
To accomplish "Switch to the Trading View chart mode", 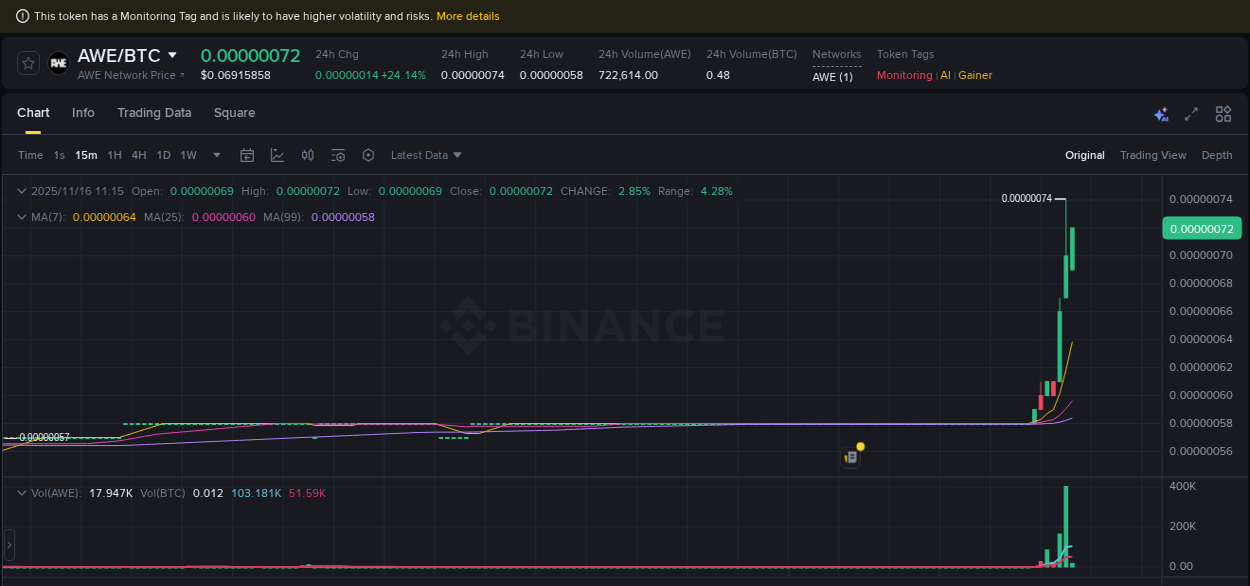I will click(1153, 155).
